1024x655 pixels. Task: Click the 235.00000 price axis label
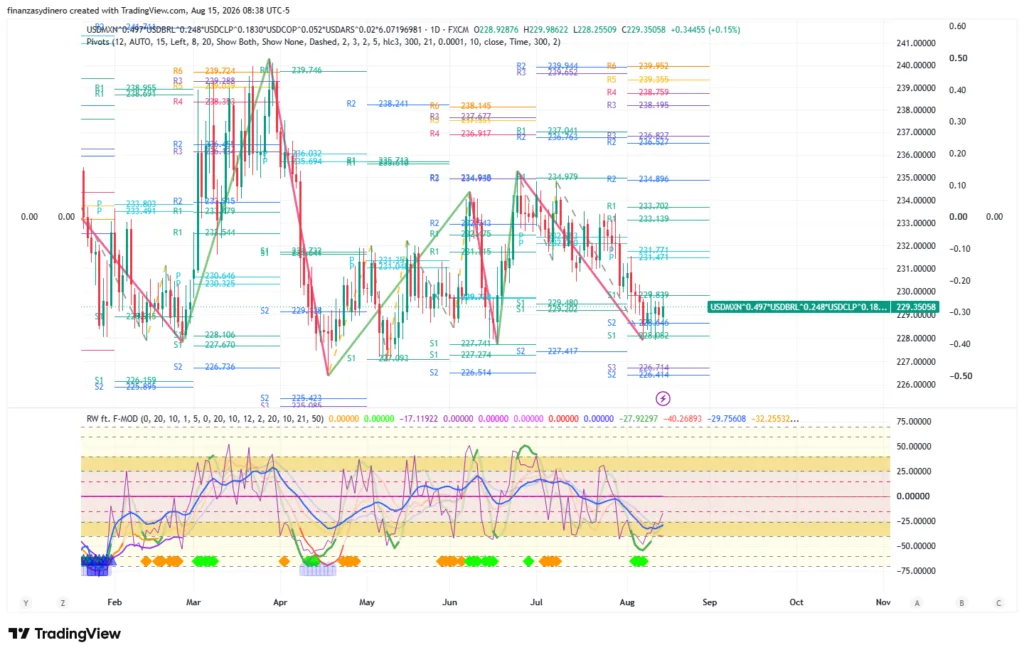(916, 178)
